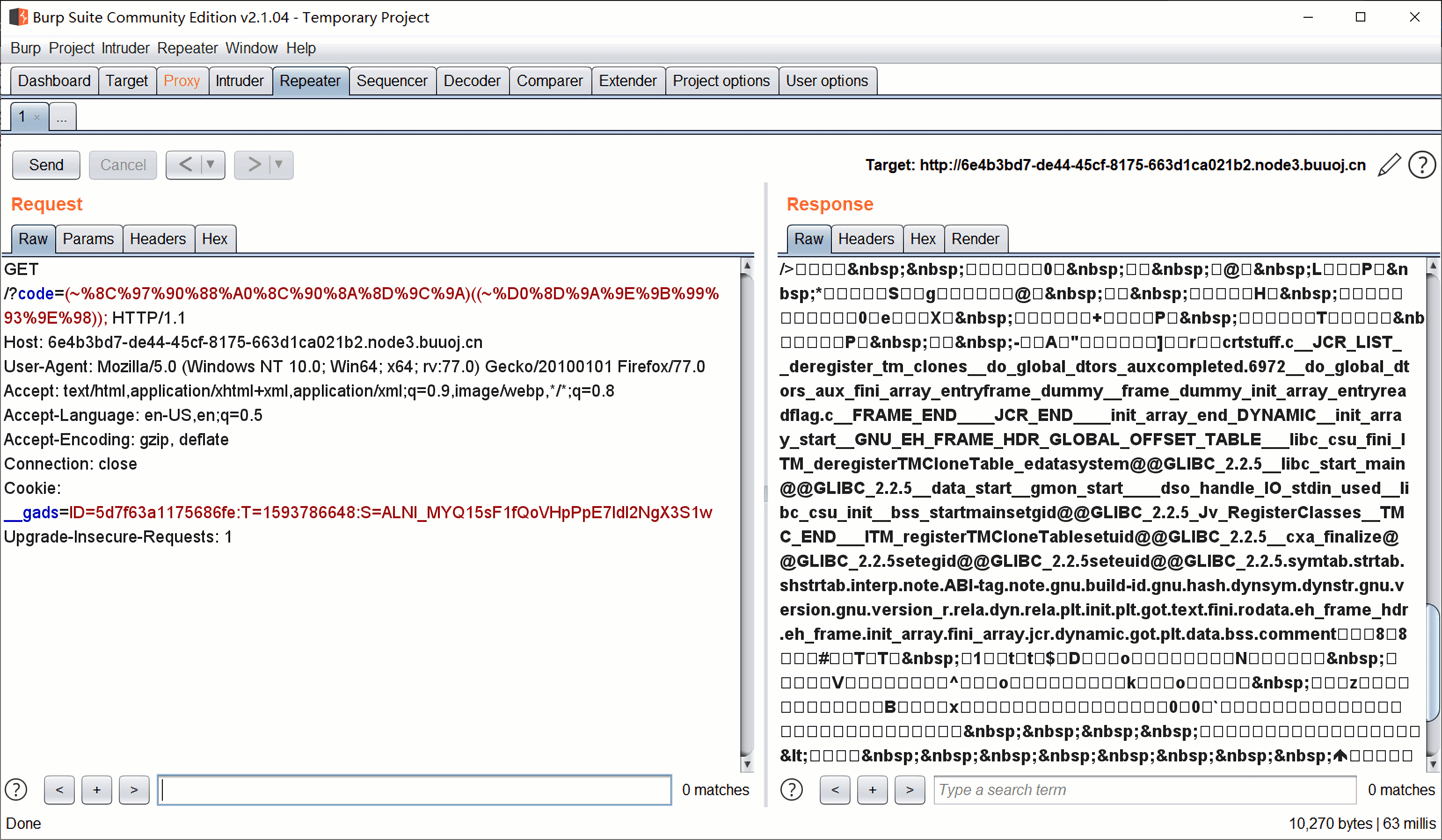Screen dimensions: 1442x840
Task: Switch to the Sequencer tab
Action: (392, 80)
